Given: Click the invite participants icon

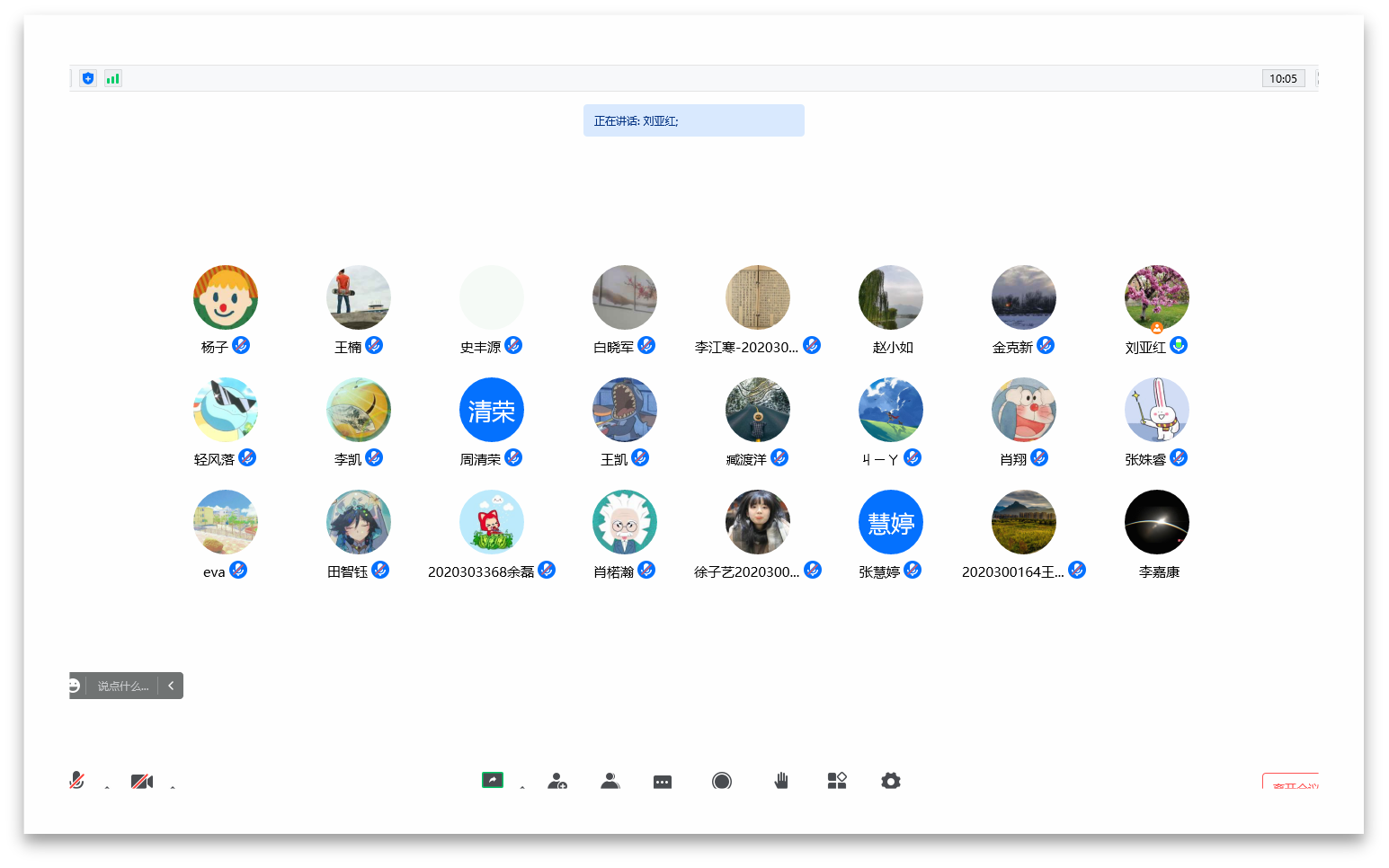Looking at the screenshot, I should coord(557,781).
